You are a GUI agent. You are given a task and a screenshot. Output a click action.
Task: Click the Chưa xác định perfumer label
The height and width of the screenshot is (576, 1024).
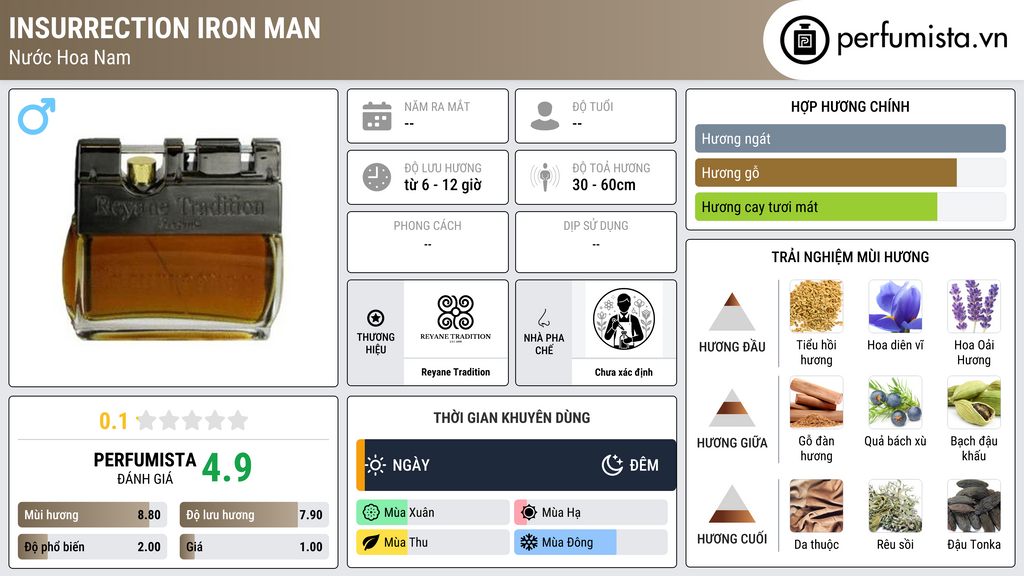[624, 372]
